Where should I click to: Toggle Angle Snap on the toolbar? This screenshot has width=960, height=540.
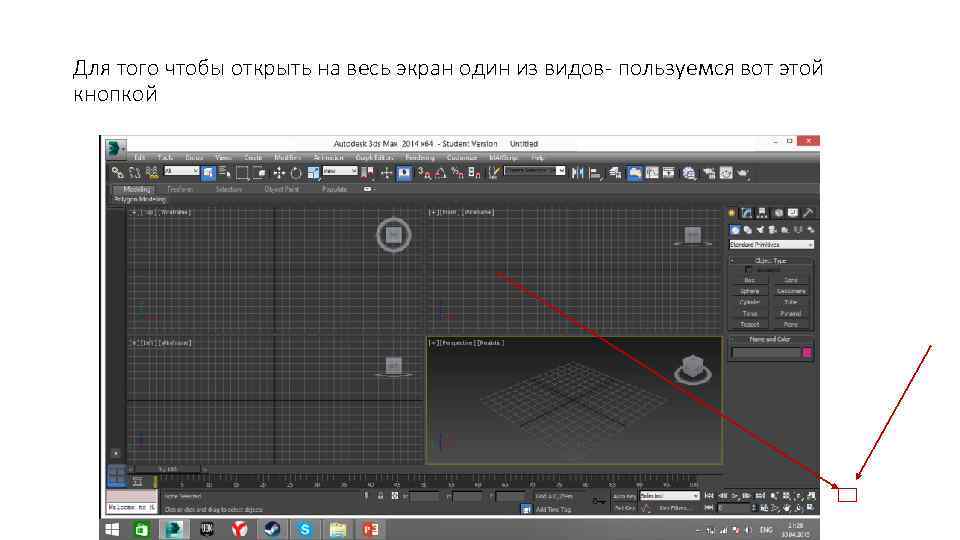(440, 173)
